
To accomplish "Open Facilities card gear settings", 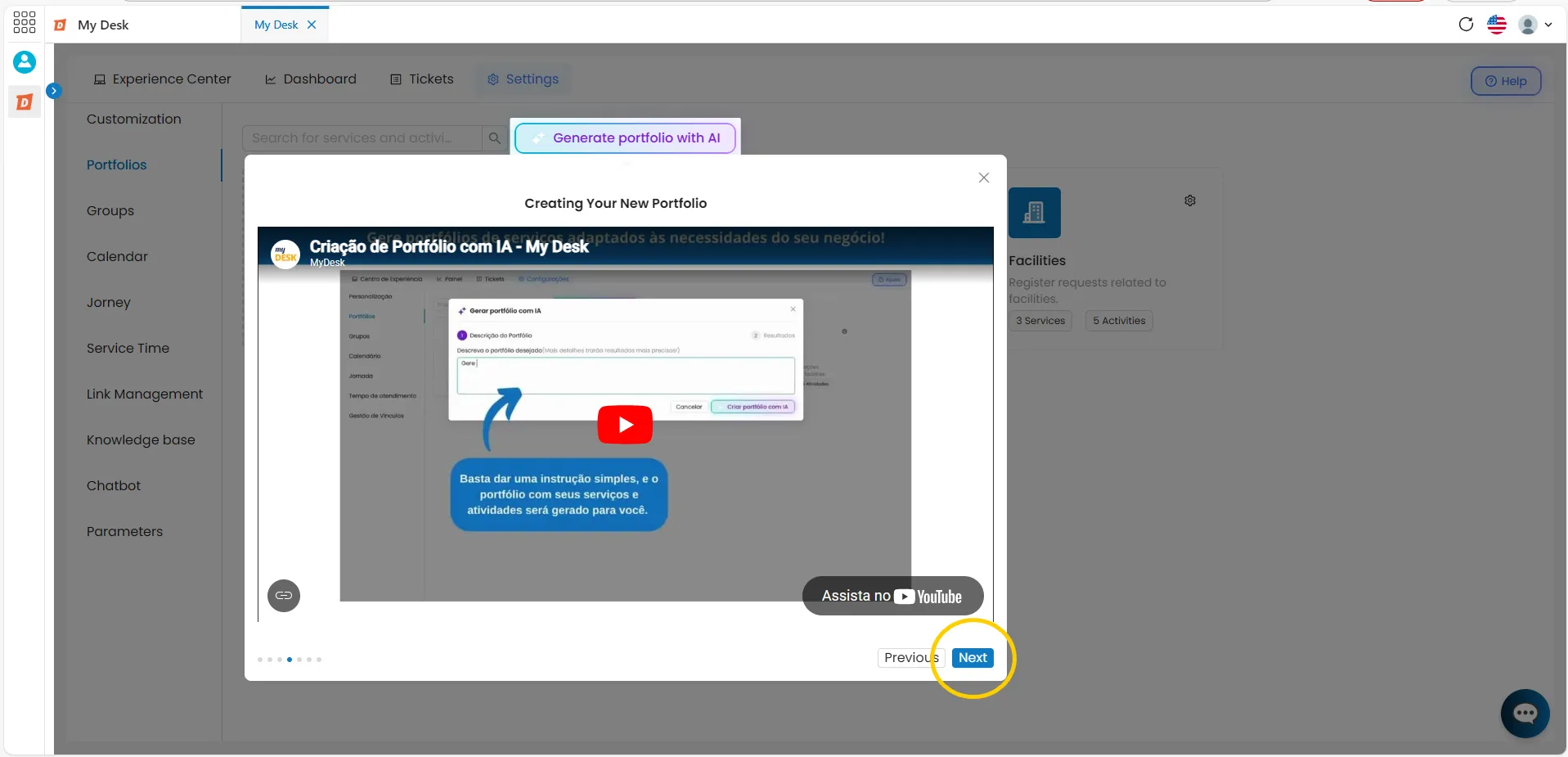I will pyautogui.click(x=1190, y=201).
